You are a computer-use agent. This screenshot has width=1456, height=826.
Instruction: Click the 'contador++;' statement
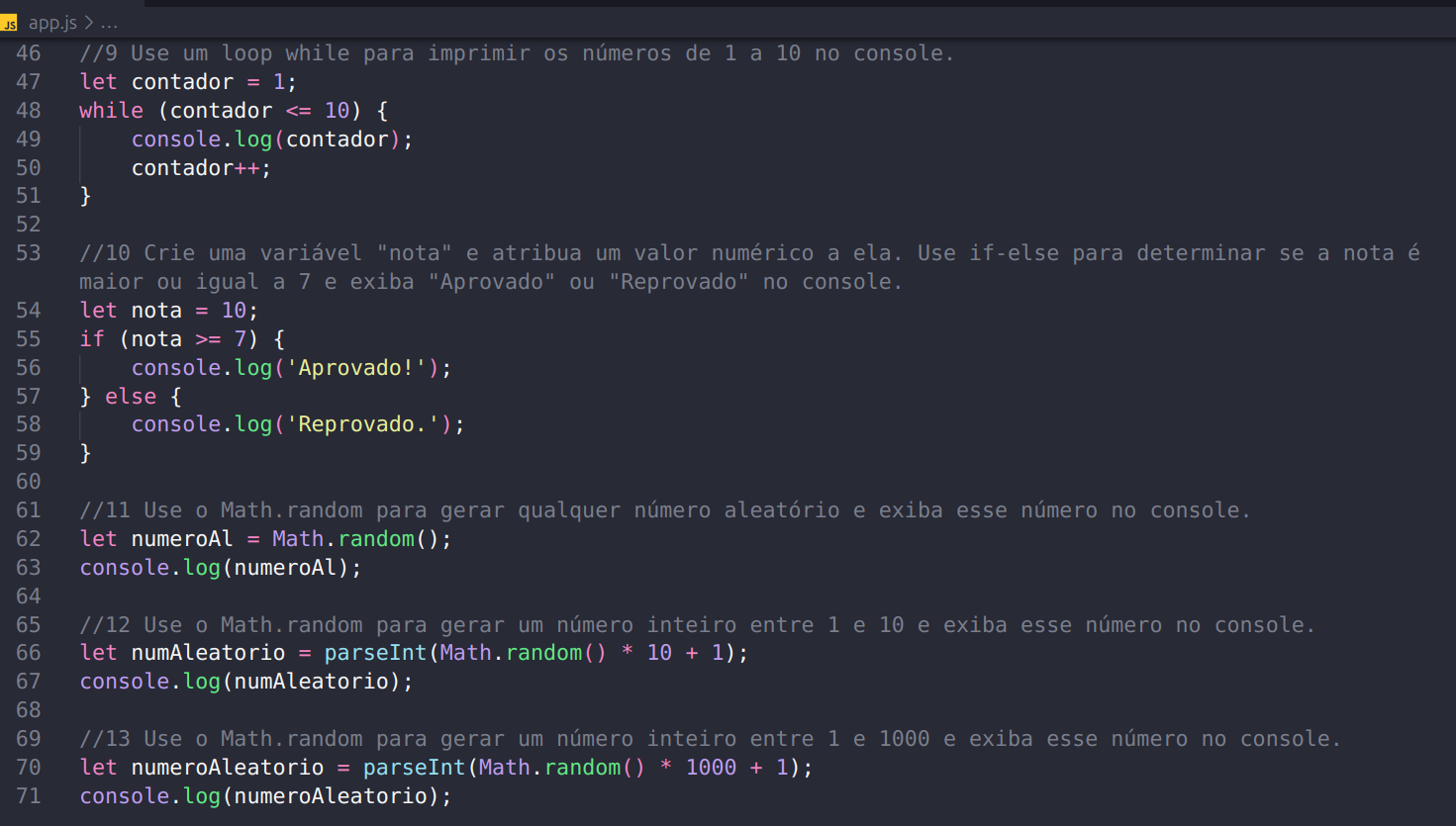201,168
